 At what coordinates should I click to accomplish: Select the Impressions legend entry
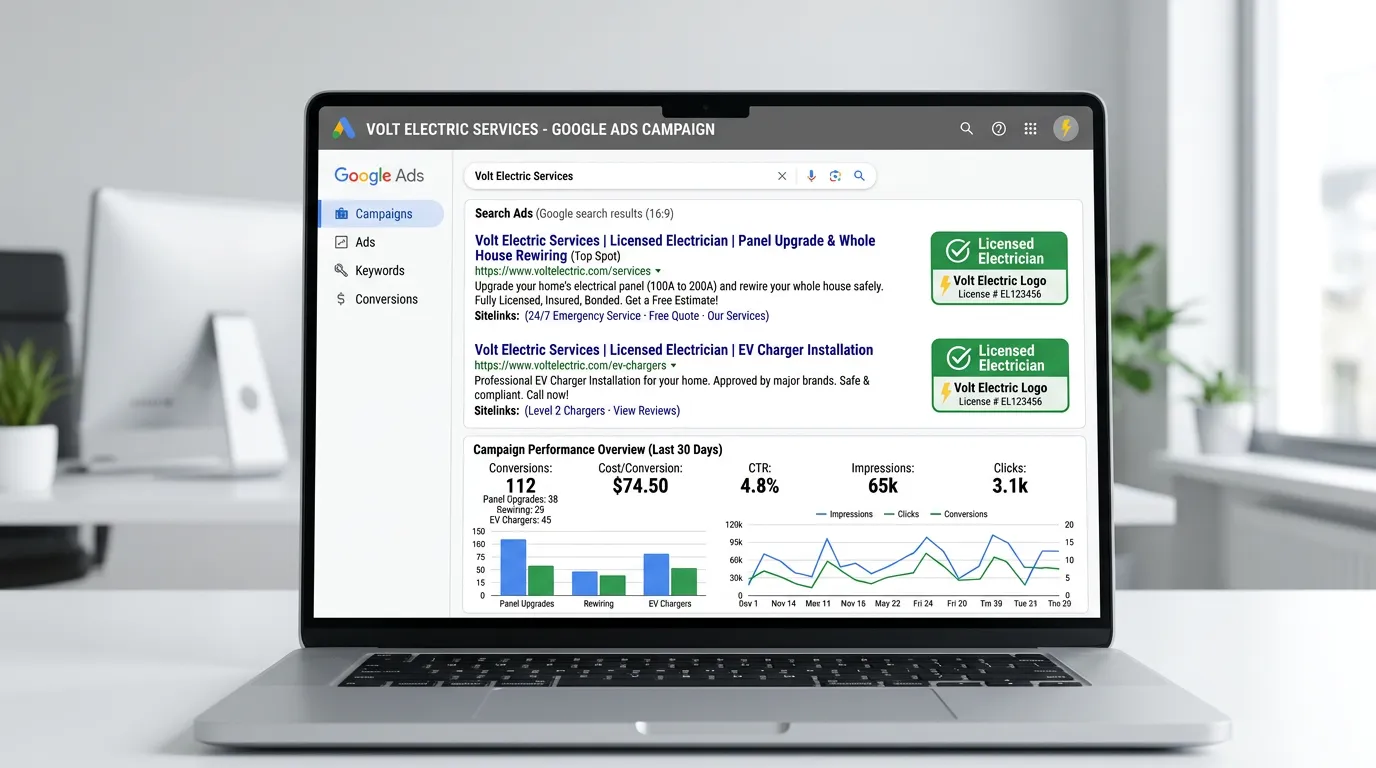844,514
